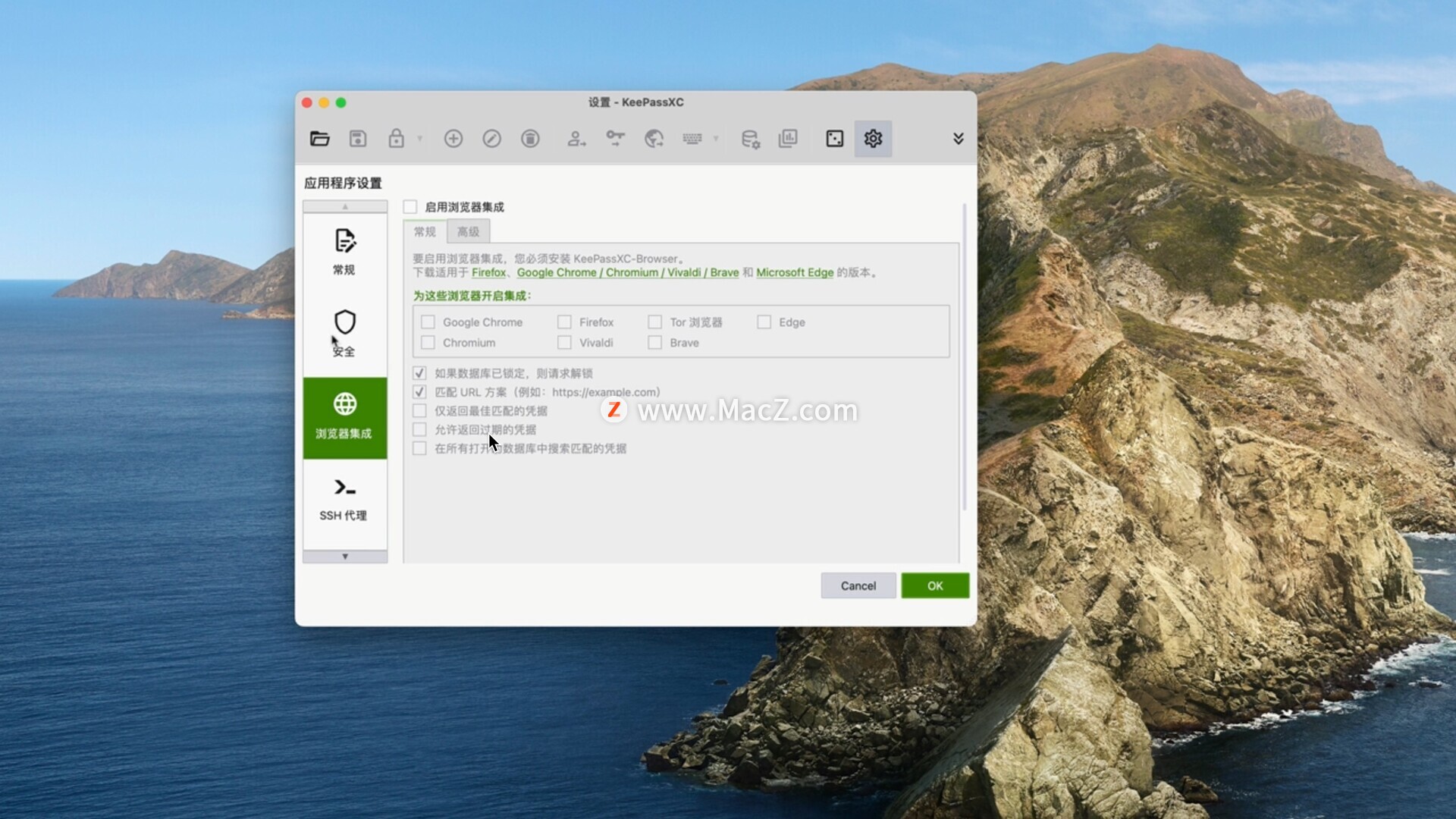Click the Delete Entry trash icon

(530, 139)
